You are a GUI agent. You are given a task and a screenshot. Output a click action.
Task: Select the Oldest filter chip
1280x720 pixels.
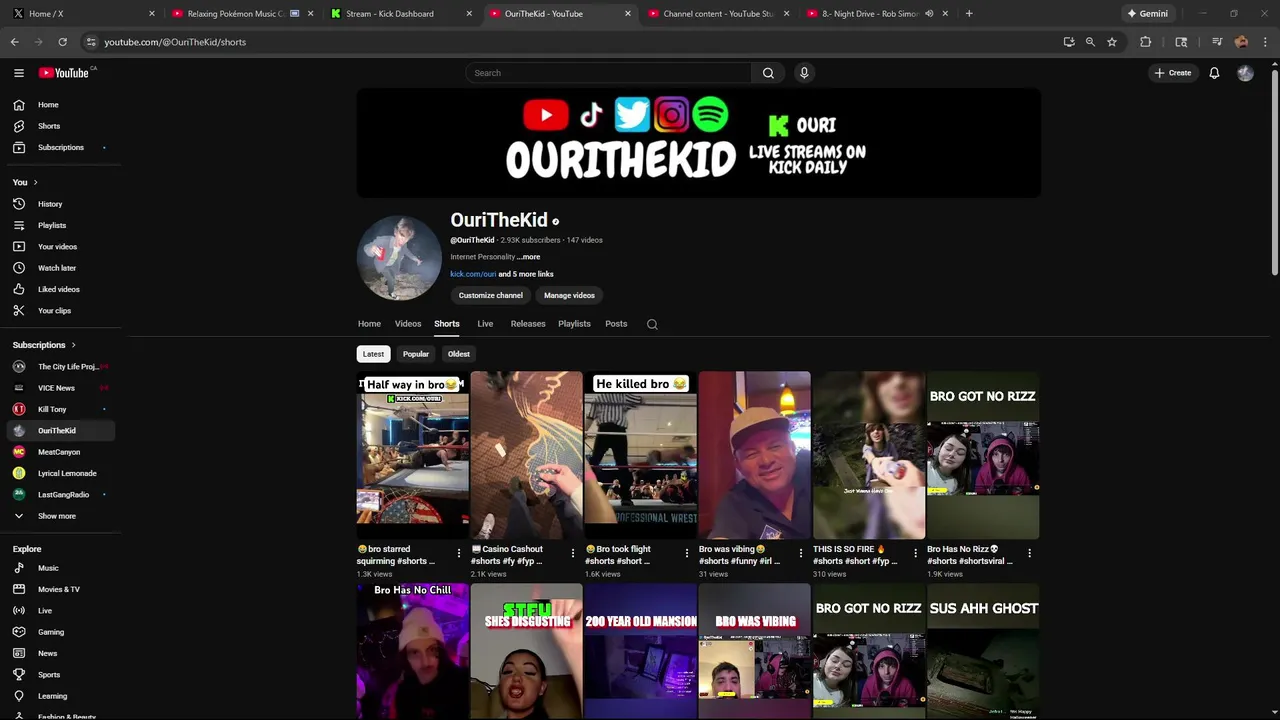(x=459, y=354)
